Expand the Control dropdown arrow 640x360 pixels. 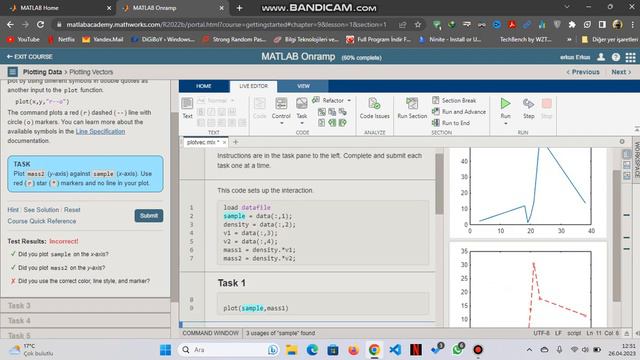[281, 123]
